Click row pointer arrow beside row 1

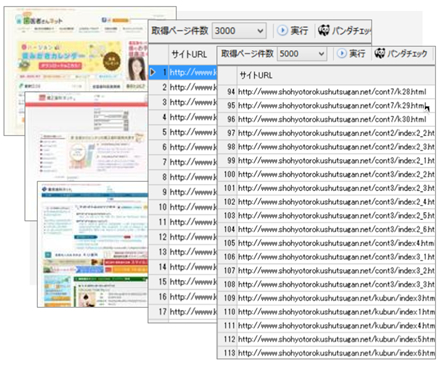tap(153, 72)
